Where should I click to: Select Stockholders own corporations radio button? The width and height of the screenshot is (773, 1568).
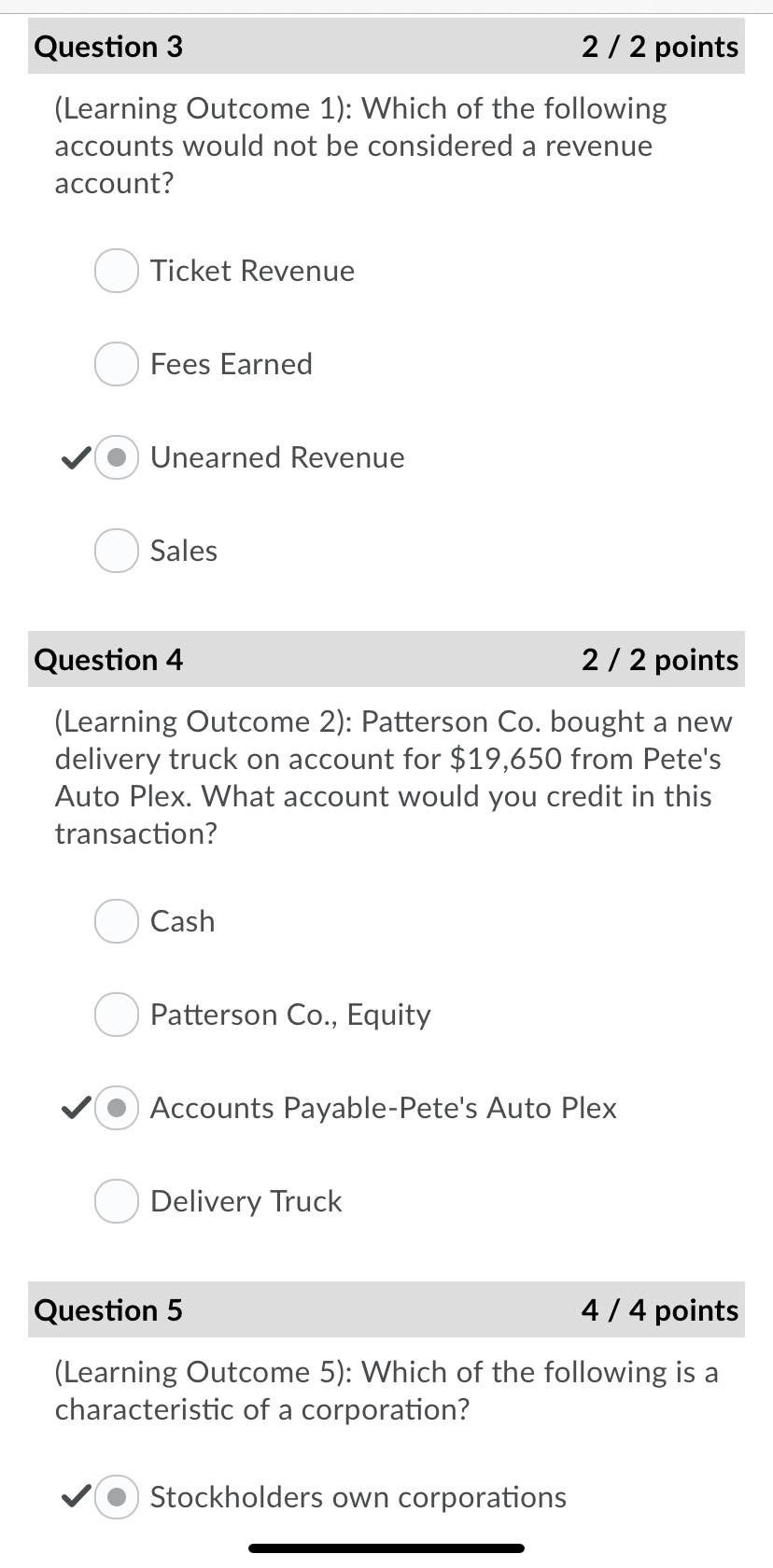point(117,1497)
